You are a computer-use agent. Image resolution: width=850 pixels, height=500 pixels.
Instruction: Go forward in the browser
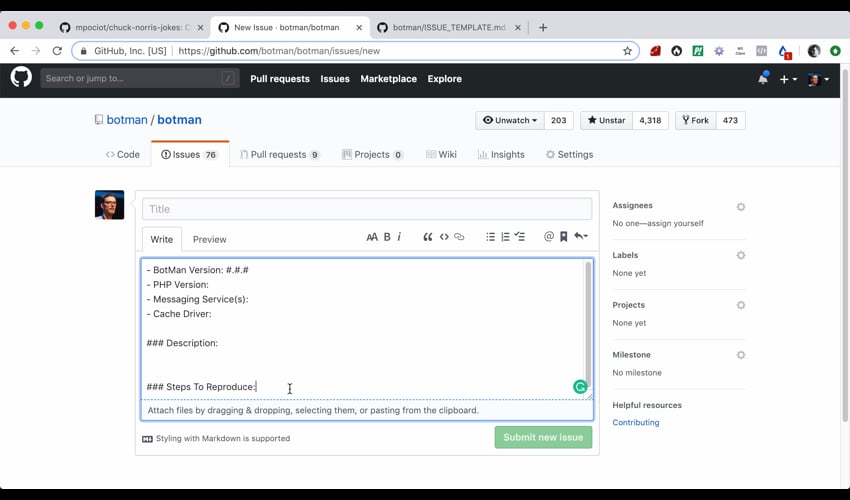(x=36, y=51)
